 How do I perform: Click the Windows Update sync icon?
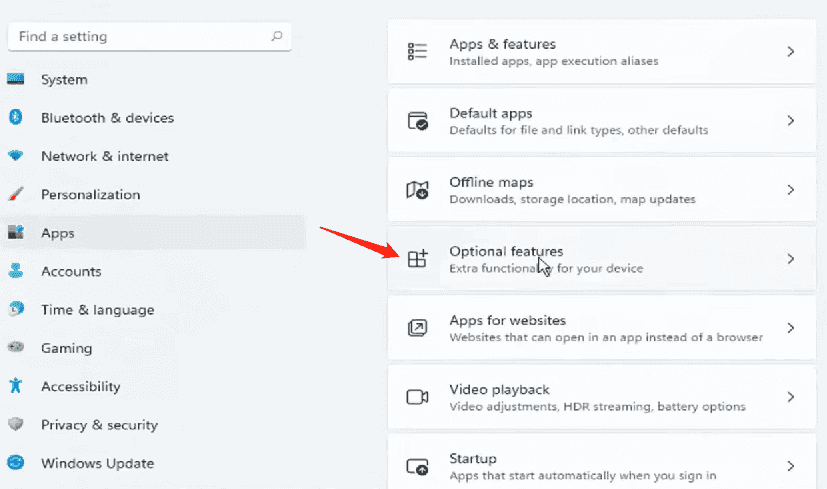(x=16, y=463)
